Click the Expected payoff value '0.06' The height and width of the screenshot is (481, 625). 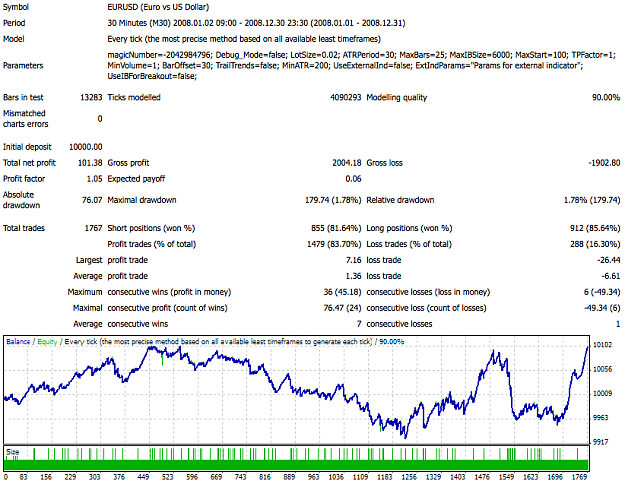354,179
